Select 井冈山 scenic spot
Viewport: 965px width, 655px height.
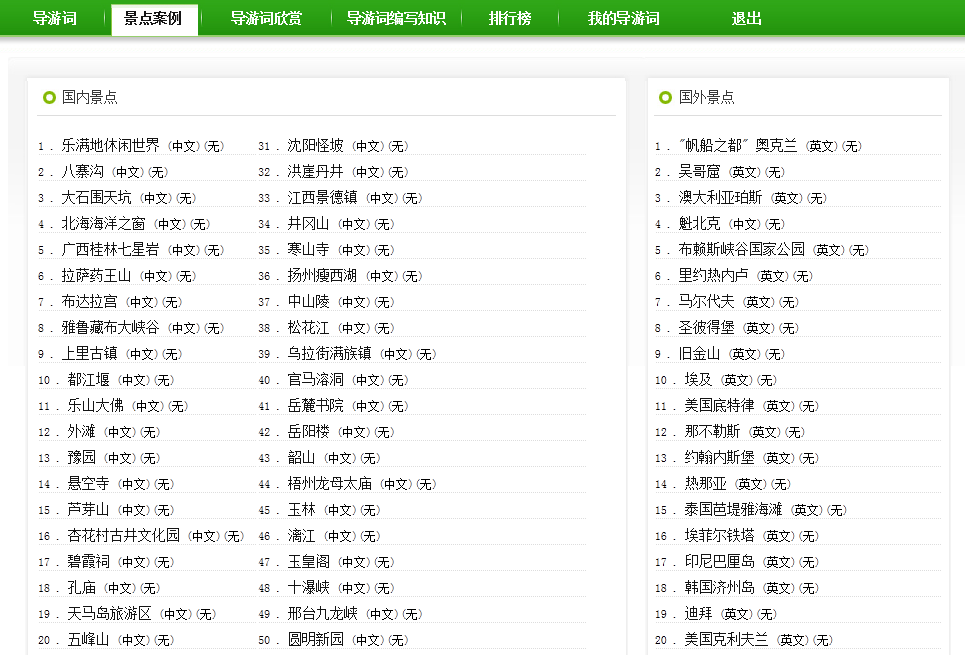click(308, 223)
